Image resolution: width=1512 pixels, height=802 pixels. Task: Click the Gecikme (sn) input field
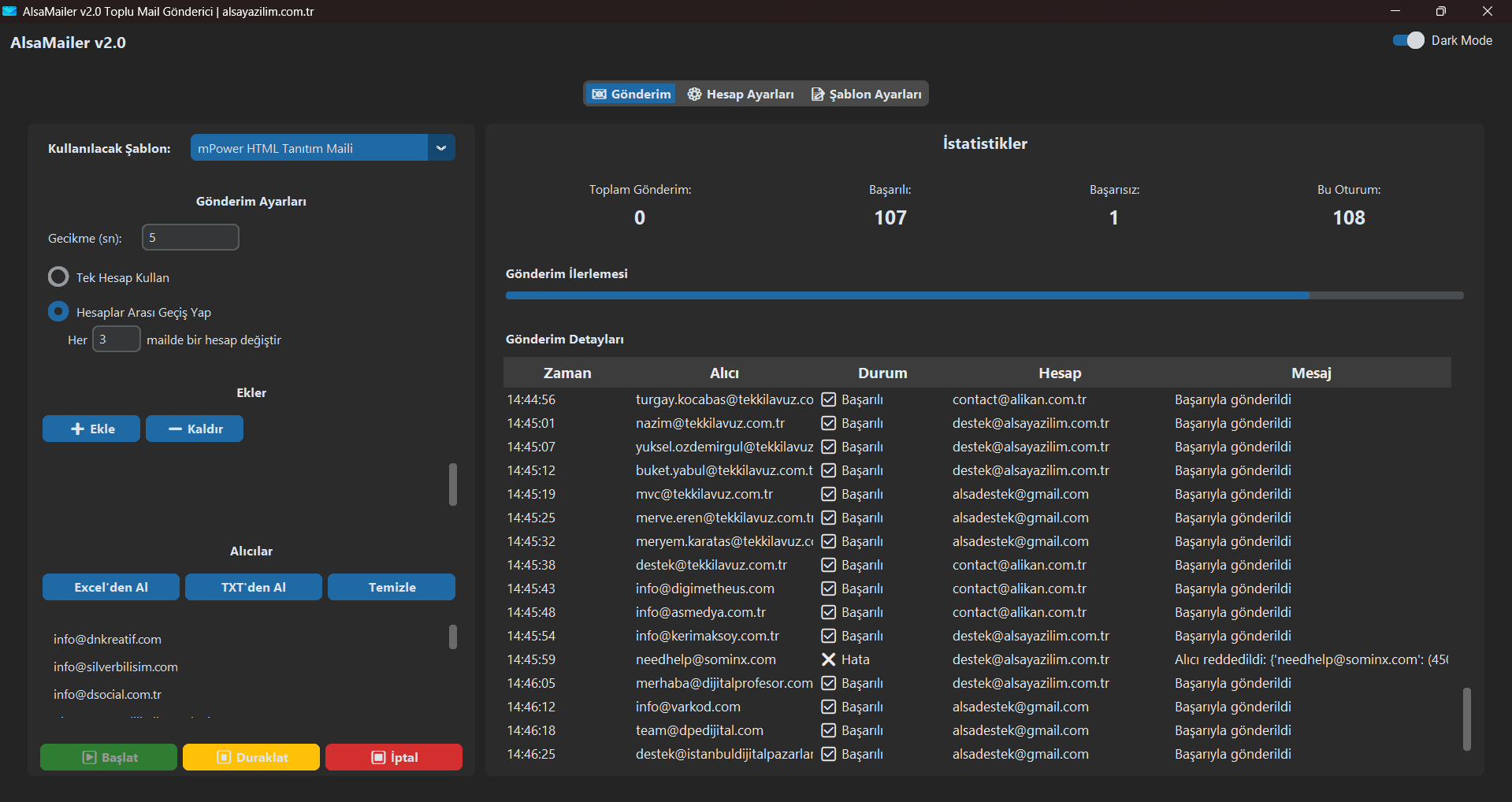point(191,237)
